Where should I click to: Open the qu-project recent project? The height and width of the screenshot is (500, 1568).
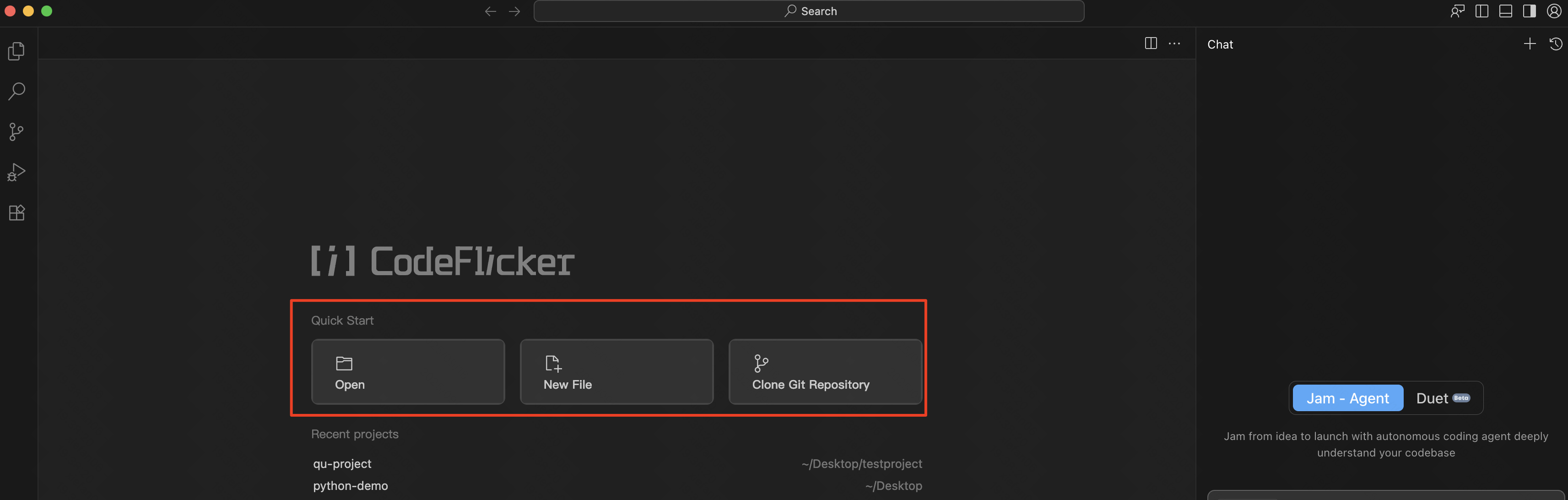click(342, 463)
